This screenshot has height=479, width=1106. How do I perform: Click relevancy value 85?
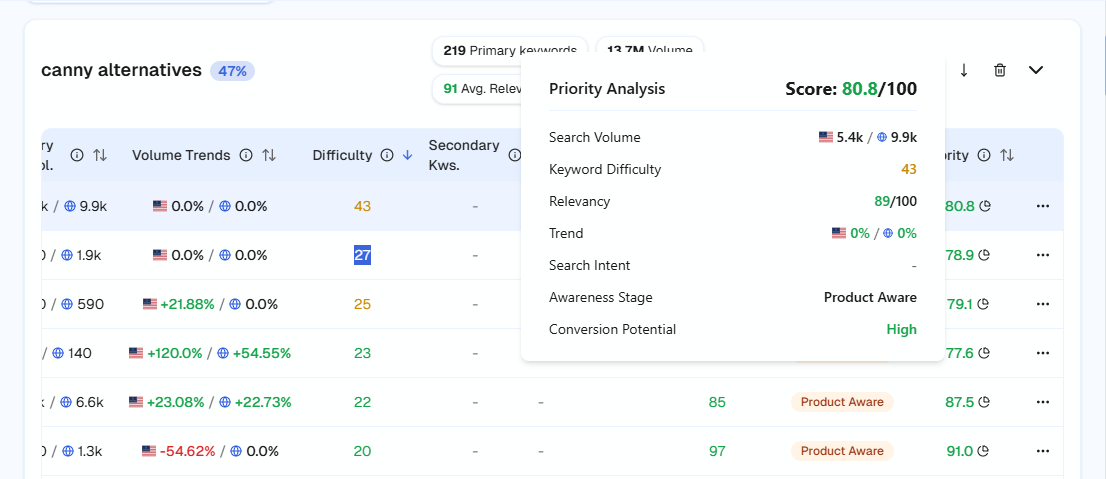717,402
